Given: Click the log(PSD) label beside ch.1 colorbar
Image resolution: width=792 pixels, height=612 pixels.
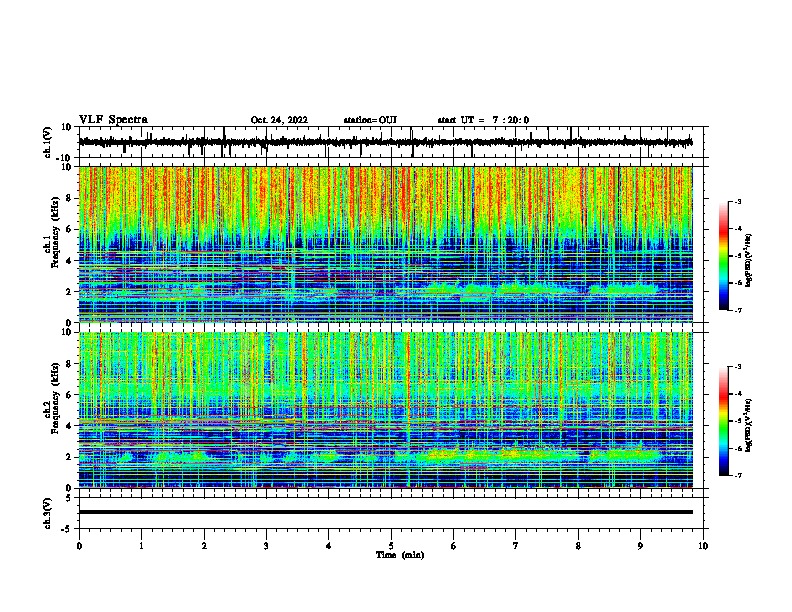Looking at the screenshot, I should click(748, 261).
